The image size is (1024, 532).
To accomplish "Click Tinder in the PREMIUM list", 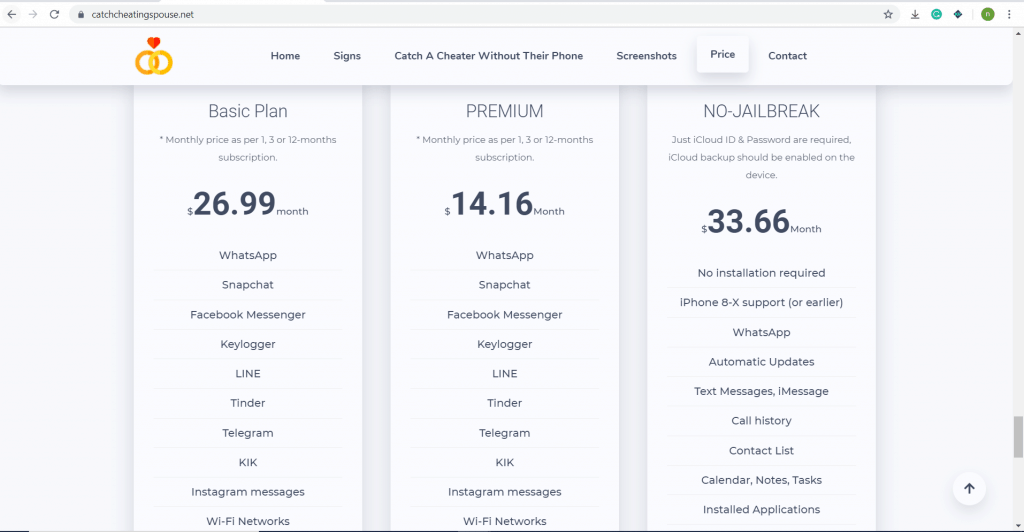I will pos(504,403).
